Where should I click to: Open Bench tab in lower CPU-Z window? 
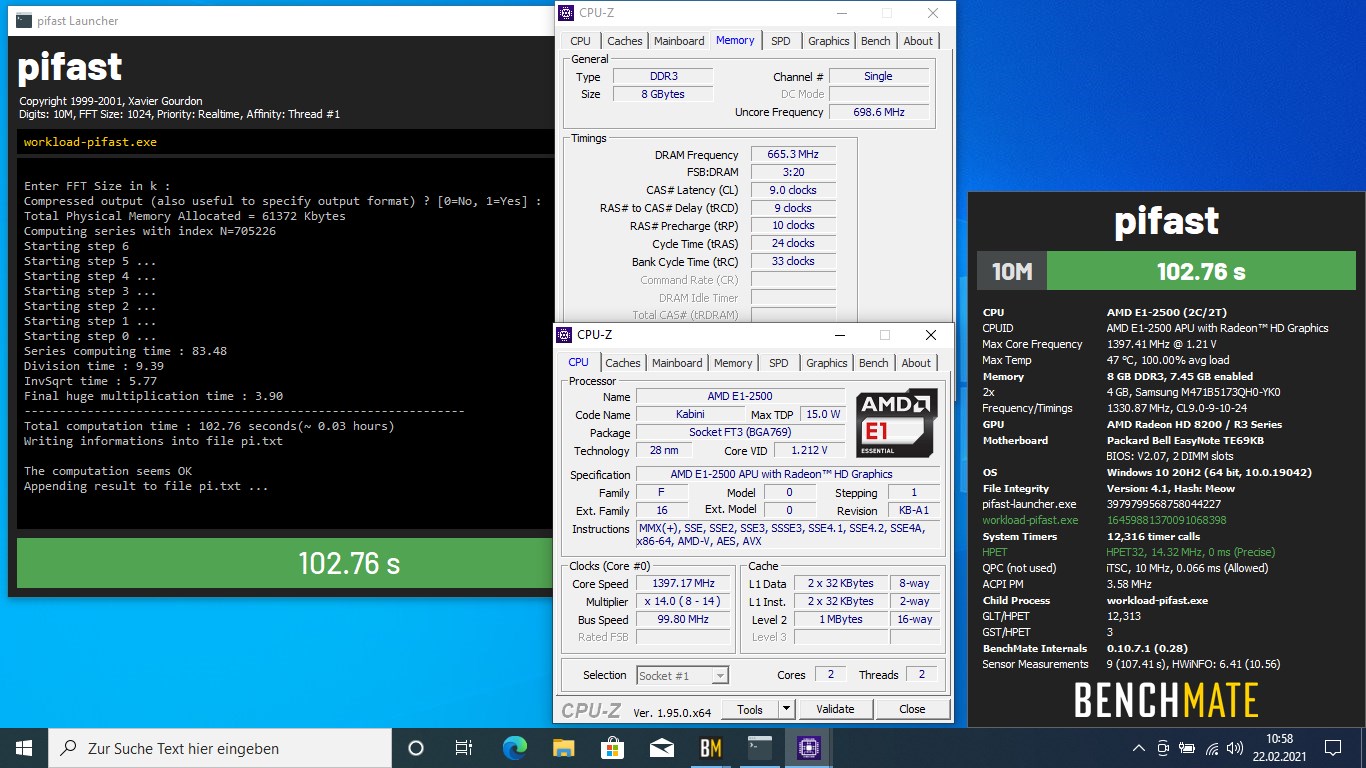(x=874, y=363)
